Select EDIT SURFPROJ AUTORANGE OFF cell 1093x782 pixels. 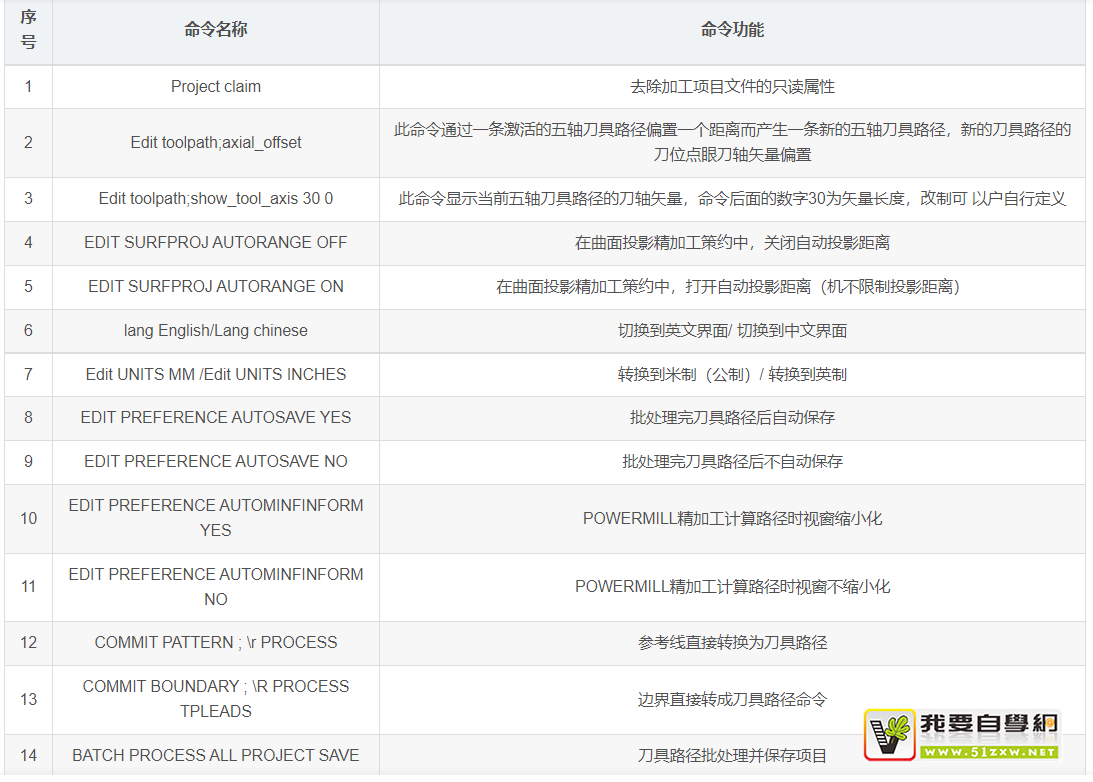[x=216, y=243]
